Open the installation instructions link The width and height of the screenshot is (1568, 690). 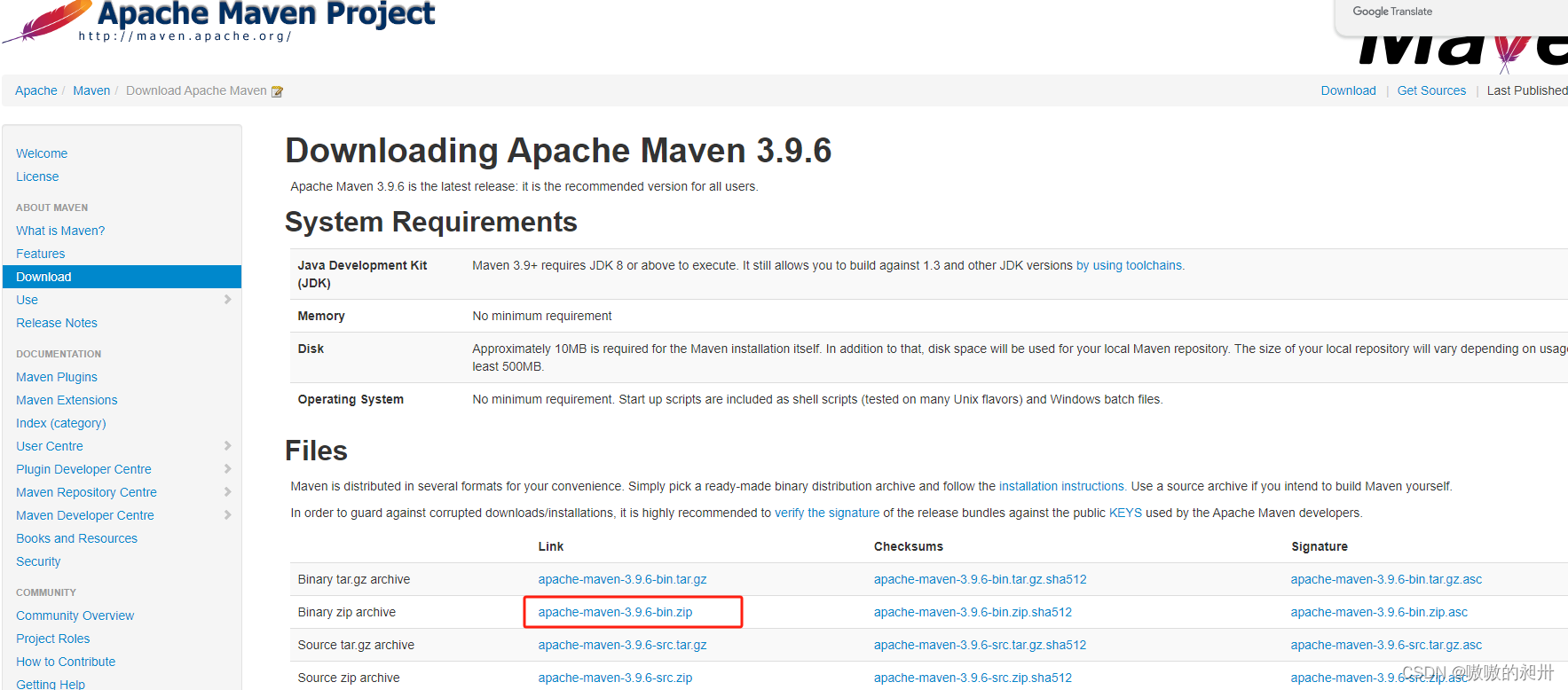pos(1061,486)
